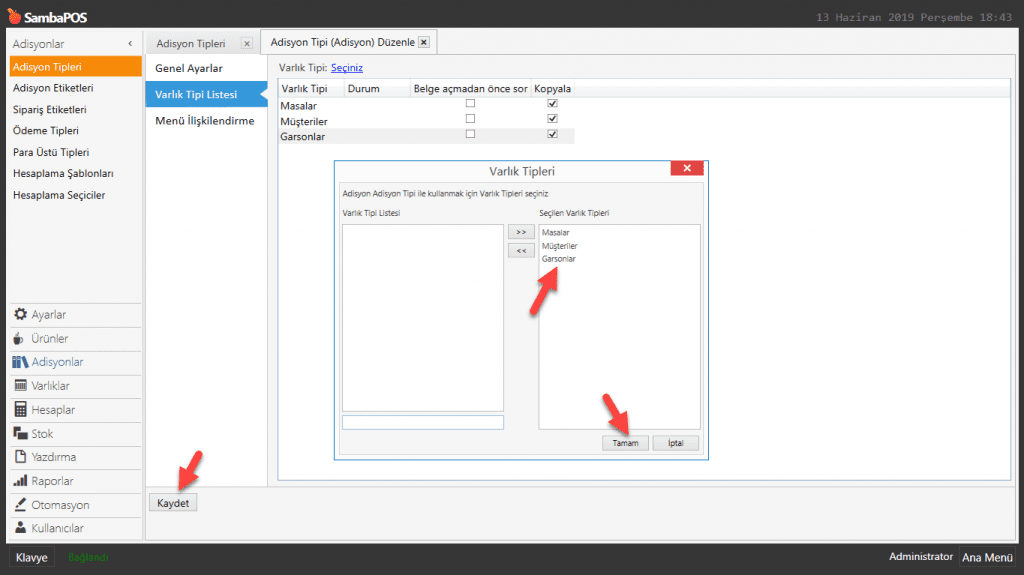1024x575 pixels.
Task: Click Tamam to confirm entity types
Action: point(625,443)
